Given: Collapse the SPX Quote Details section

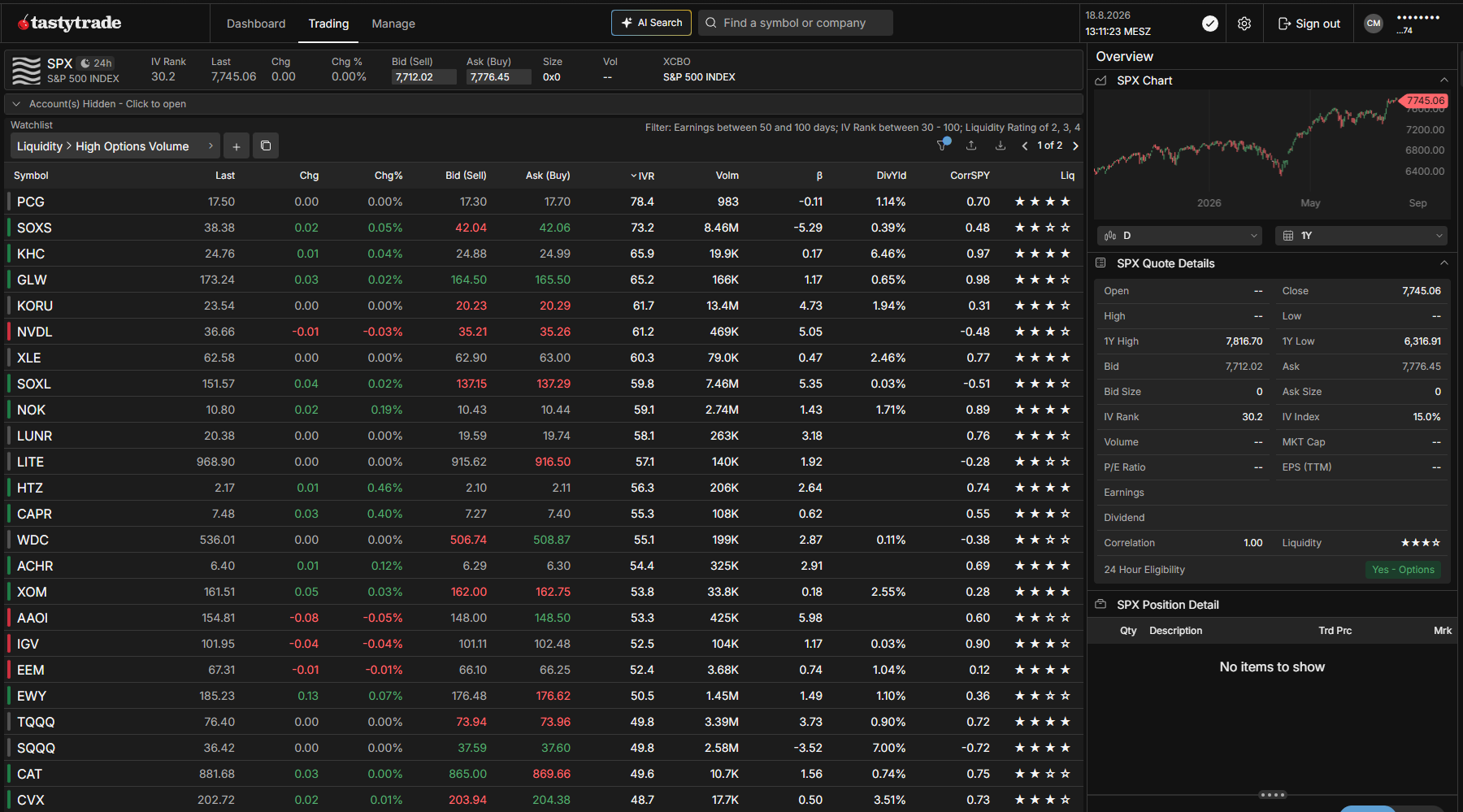Looking at the screenshot, I should coord(1444,263).
